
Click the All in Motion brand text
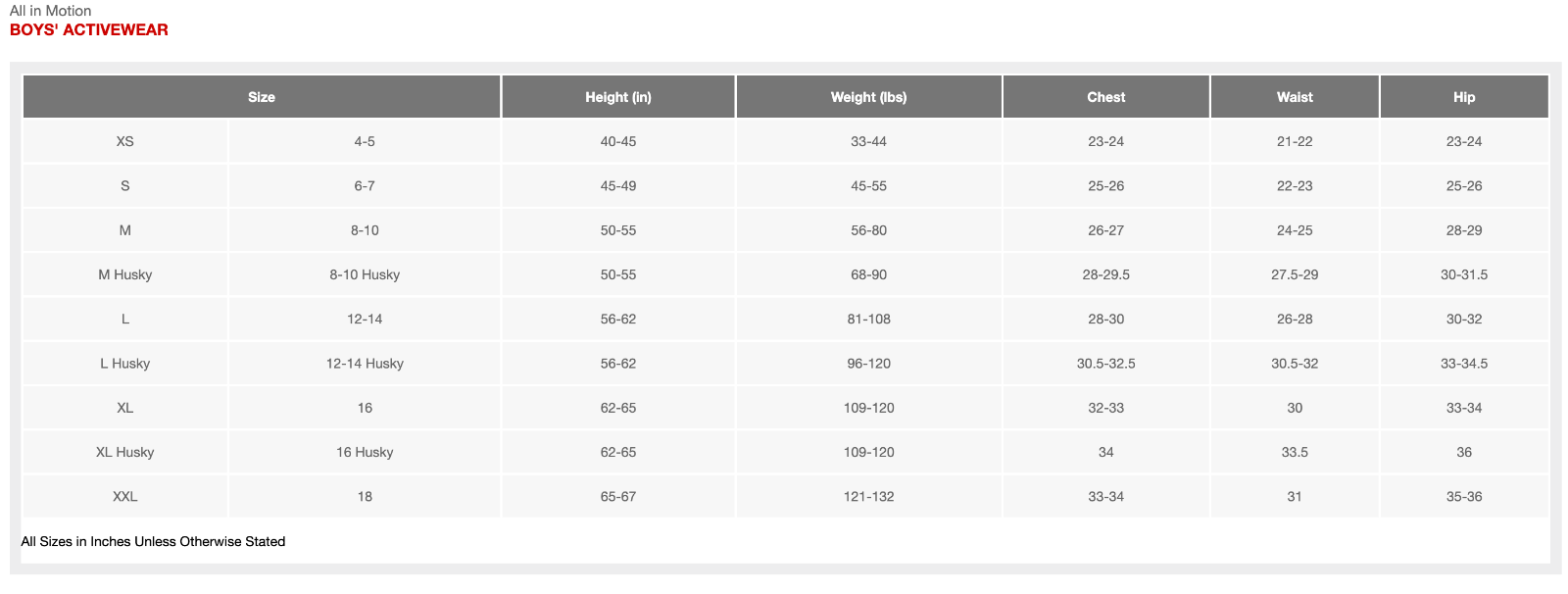click(x=51, y=11)
